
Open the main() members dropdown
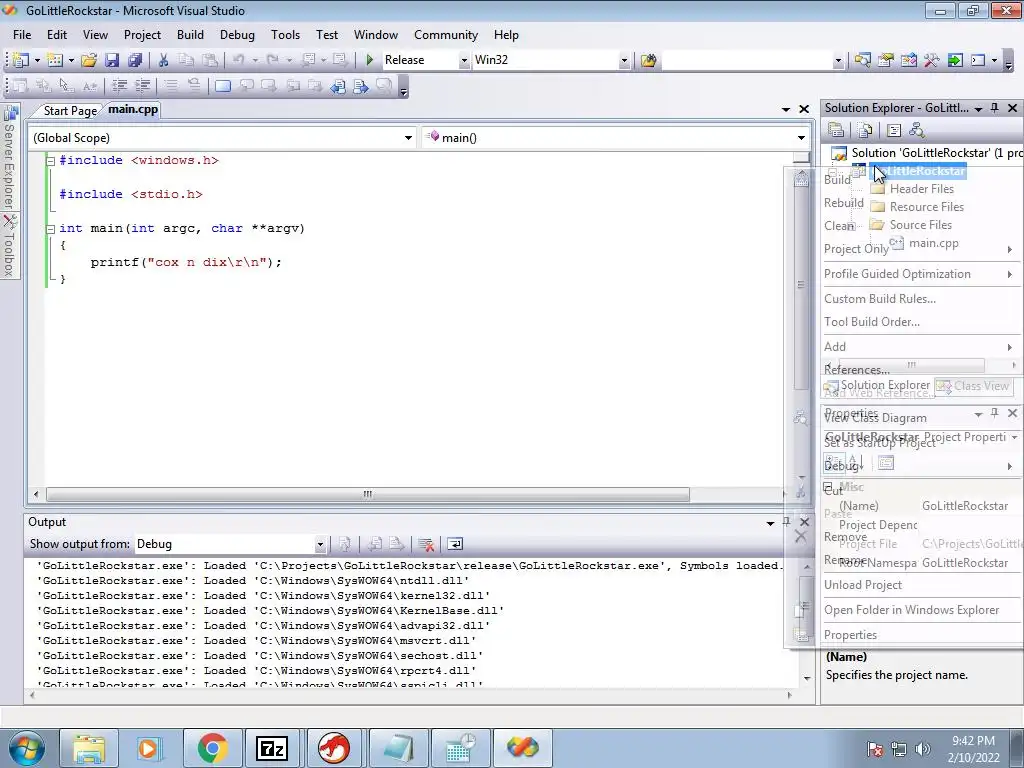click(x=801, y=138)
